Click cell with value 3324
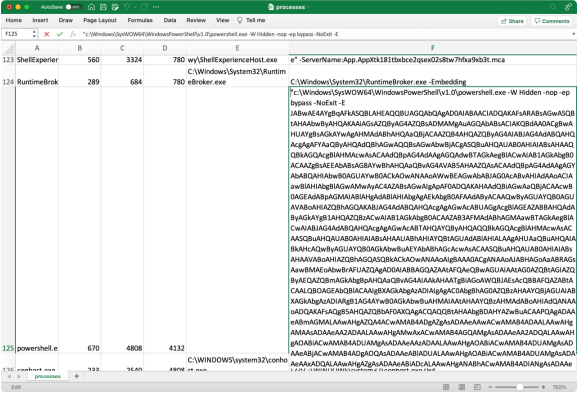Image resolution: width=583 pixels, height=398 pixels. click(122, 60)
